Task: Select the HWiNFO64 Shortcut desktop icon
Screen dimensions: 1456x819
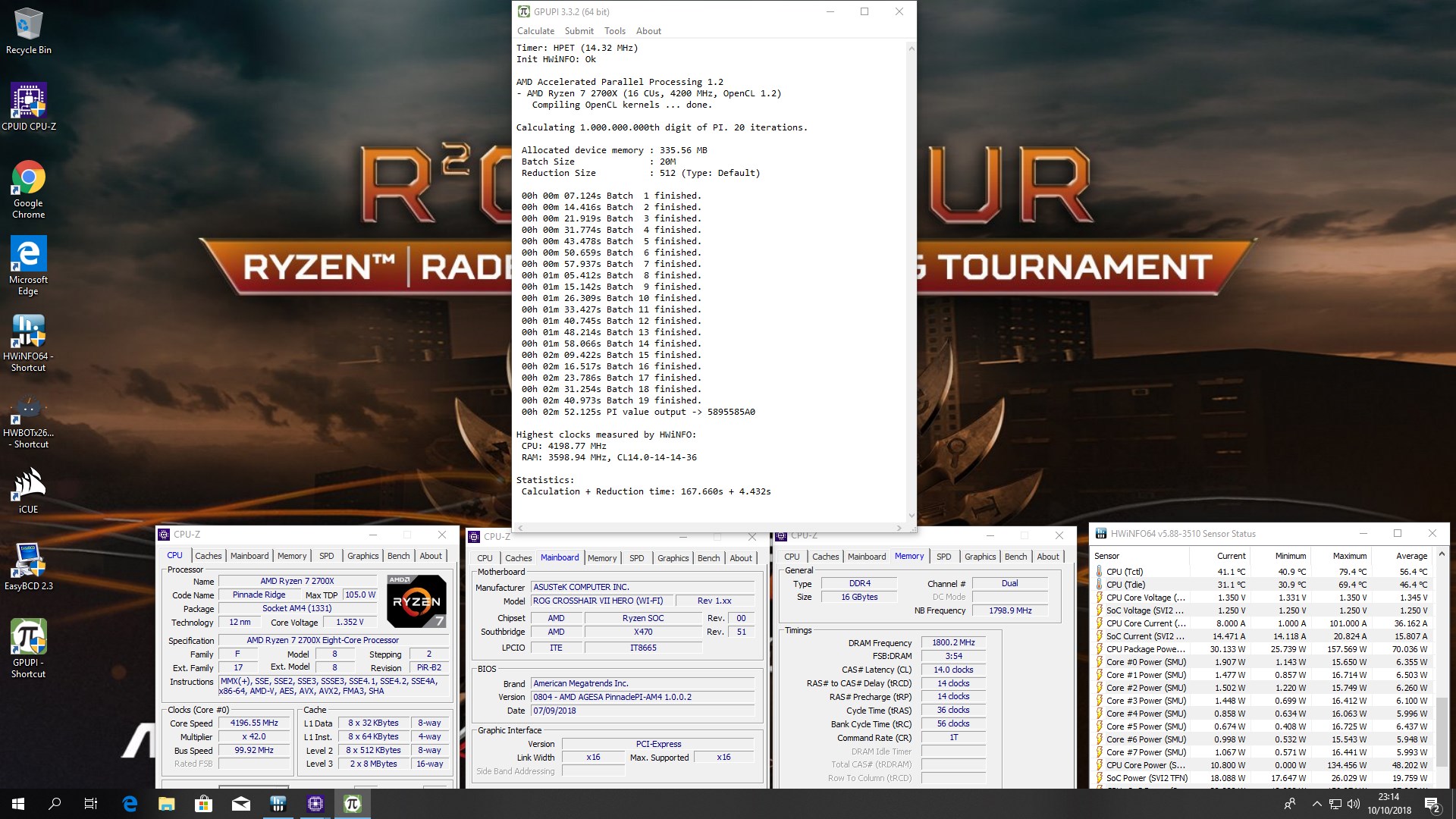Action: [x=29, y=342]
